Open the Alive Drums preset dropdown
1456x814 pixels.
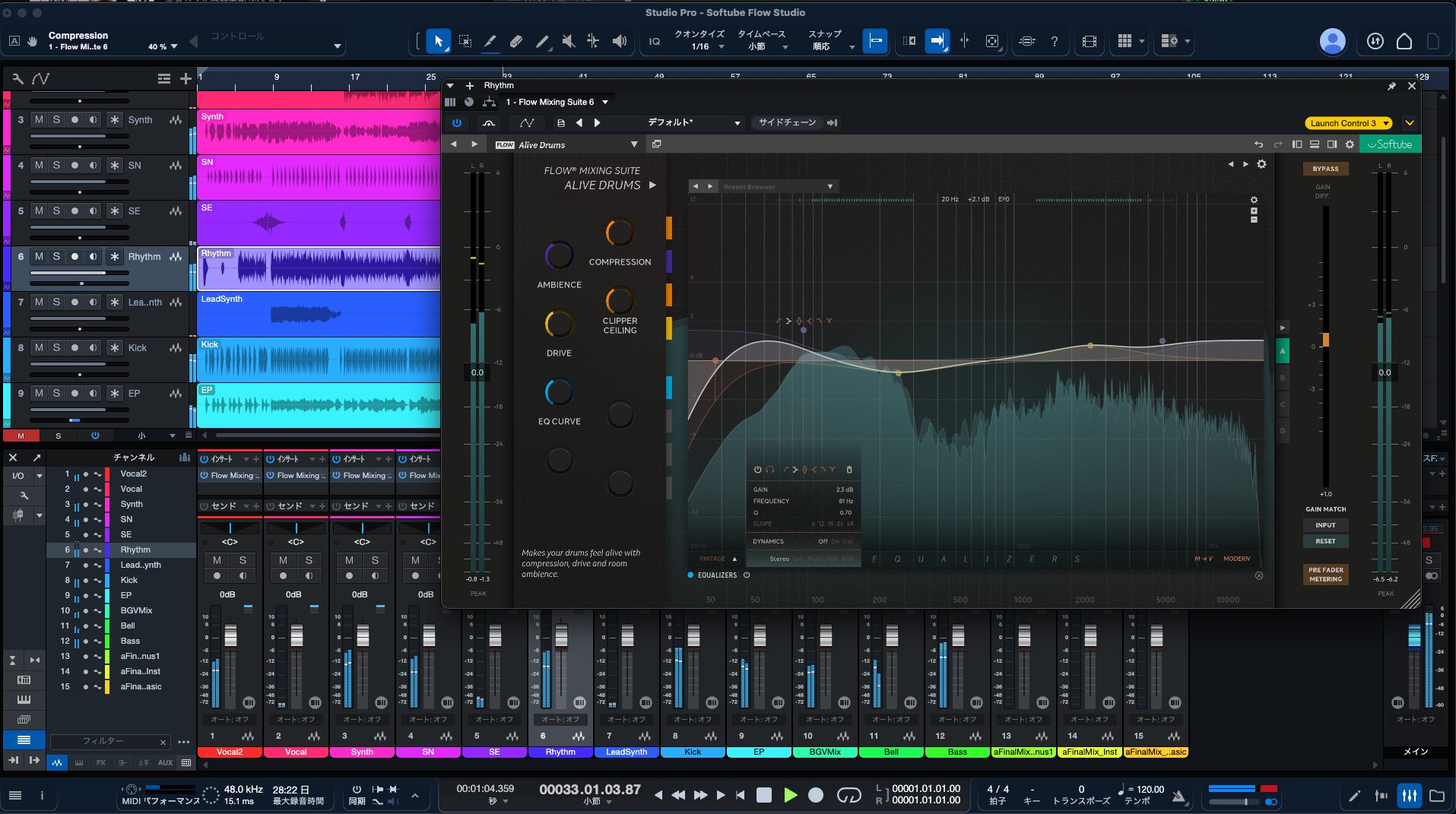pos(634,144)
